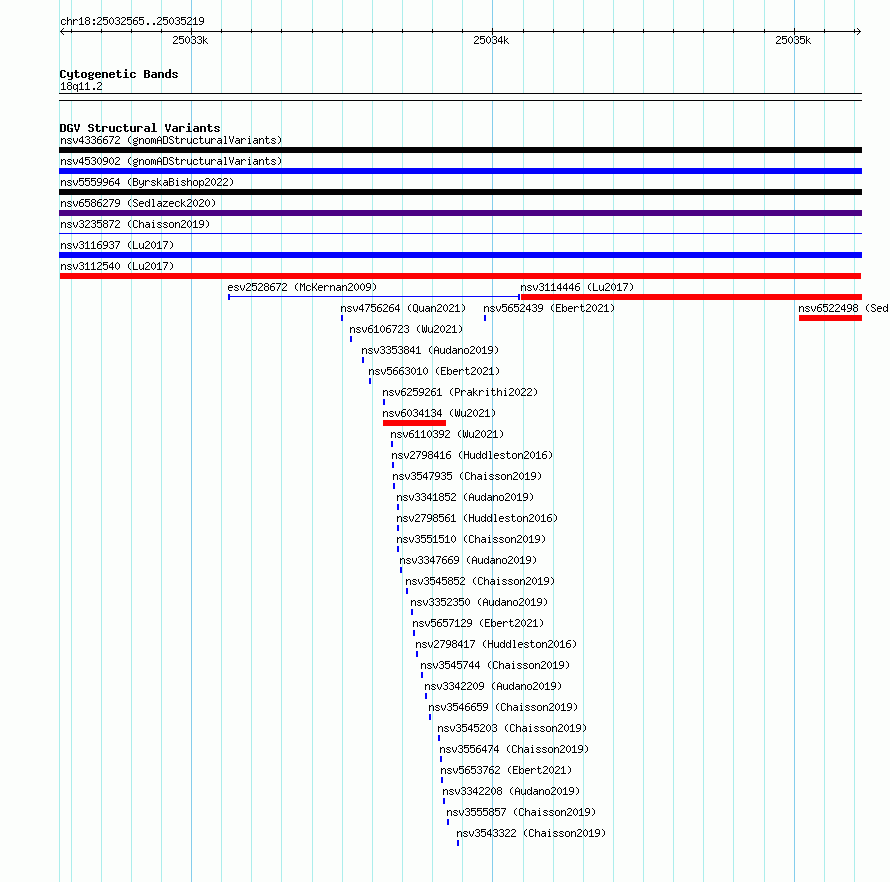890x882 pixels.
Task: Click nsv5653762 Ebert2021 label
Action: 506,770
